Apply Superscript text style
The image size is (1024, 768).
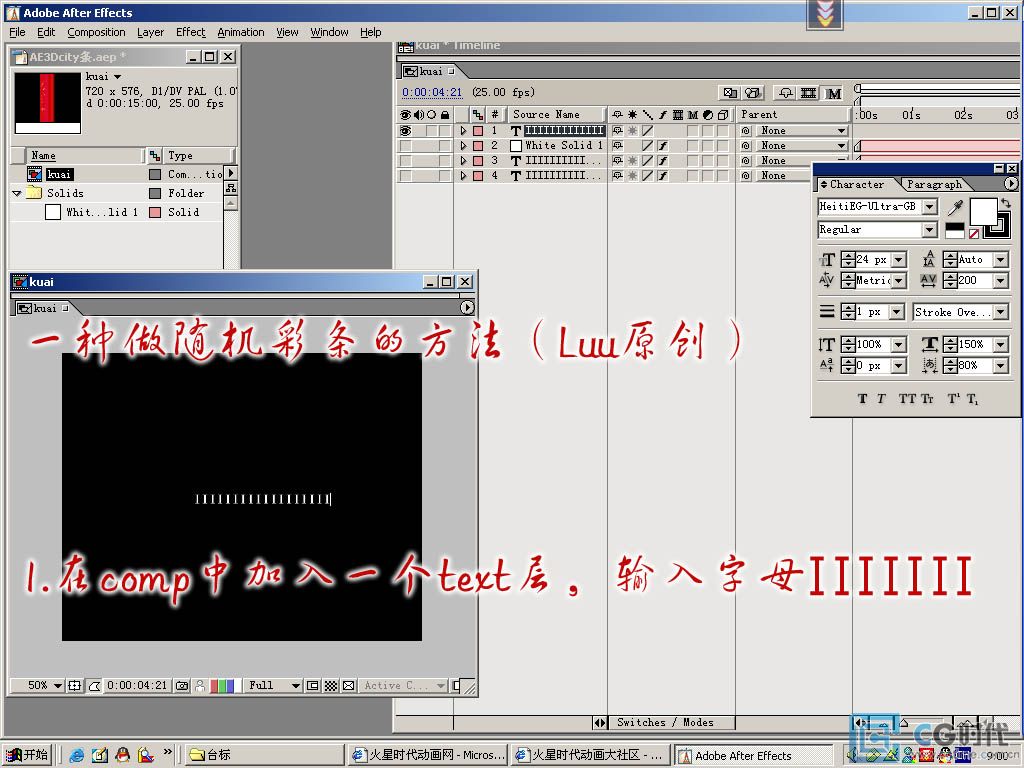click(953, 398)
